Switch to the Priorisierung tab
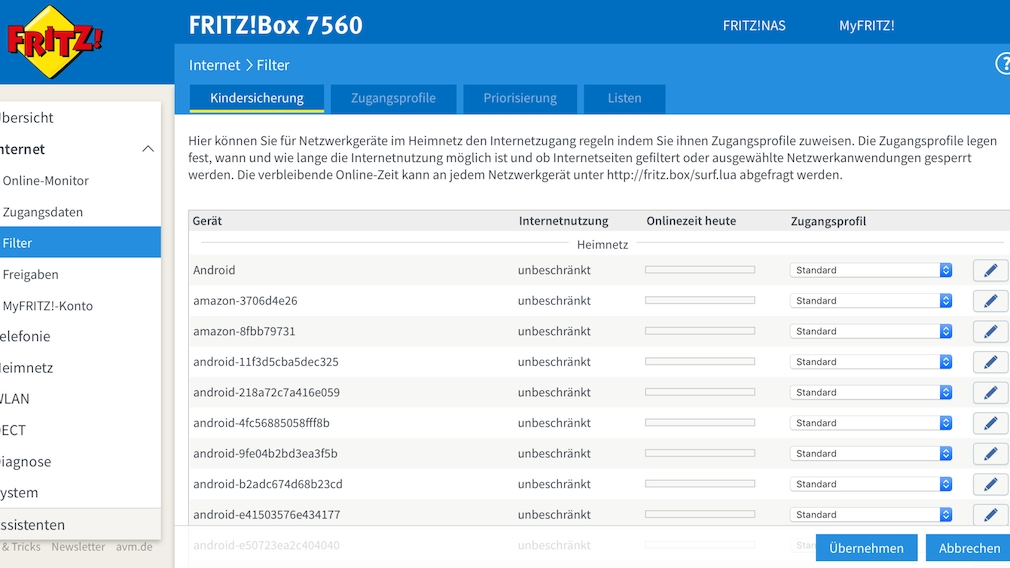The image size is (1010, 568). click(520, 99)
